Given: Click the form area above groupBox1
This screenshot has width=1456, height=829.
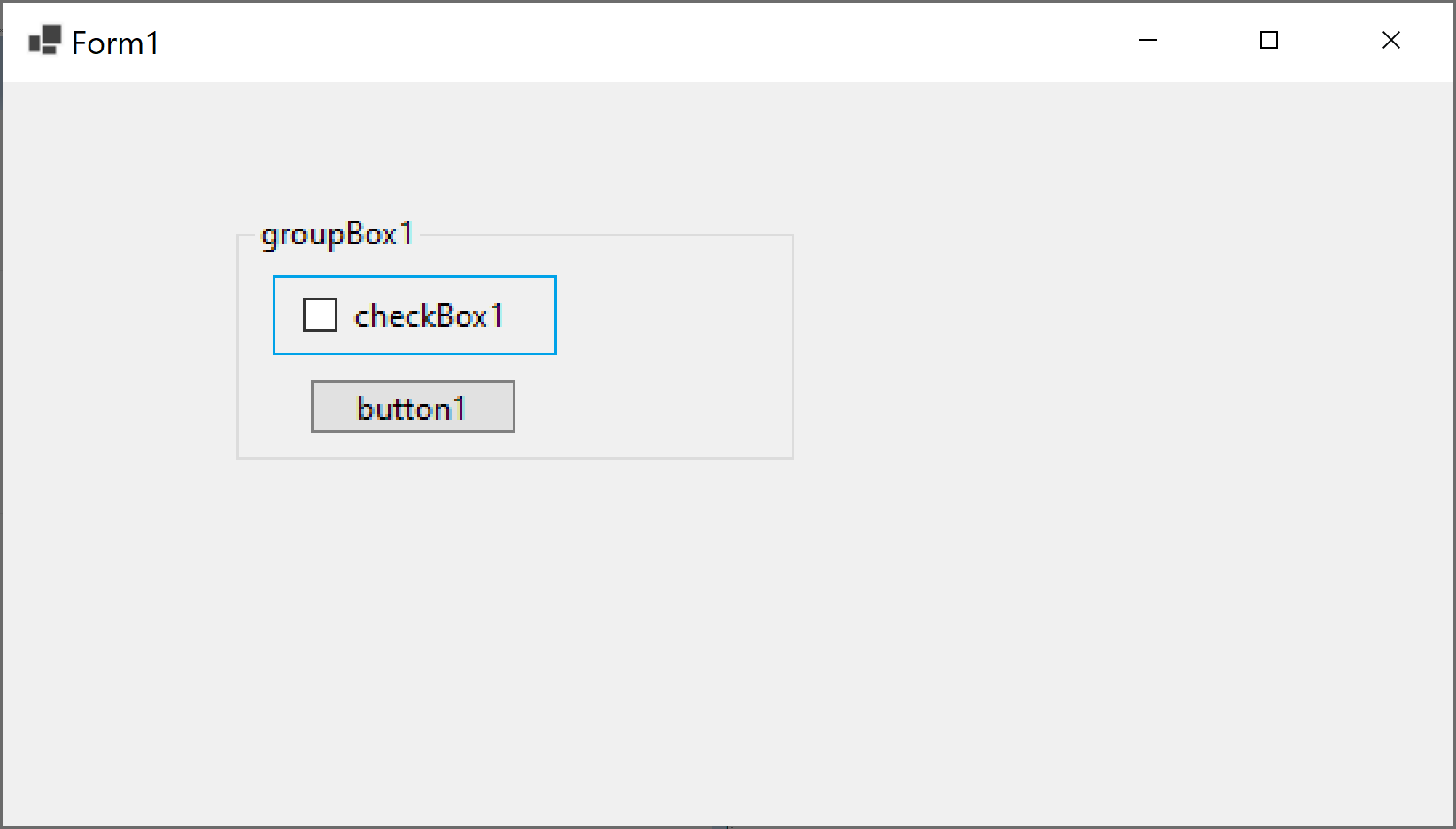Looking at the screenshot, I should tap(514, 151).
